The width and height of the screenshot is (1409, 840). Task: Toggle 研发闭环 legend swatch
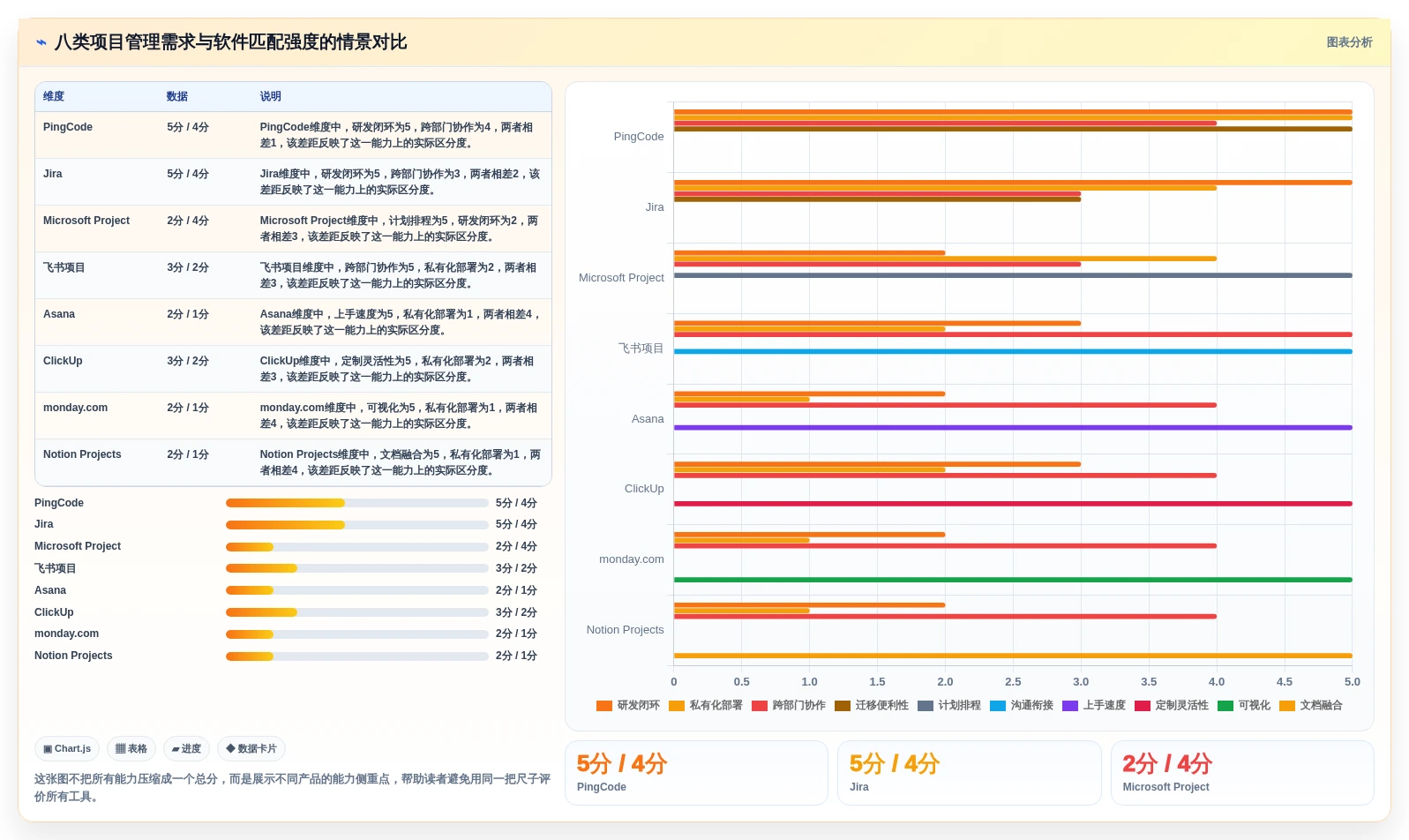point(604,706)
